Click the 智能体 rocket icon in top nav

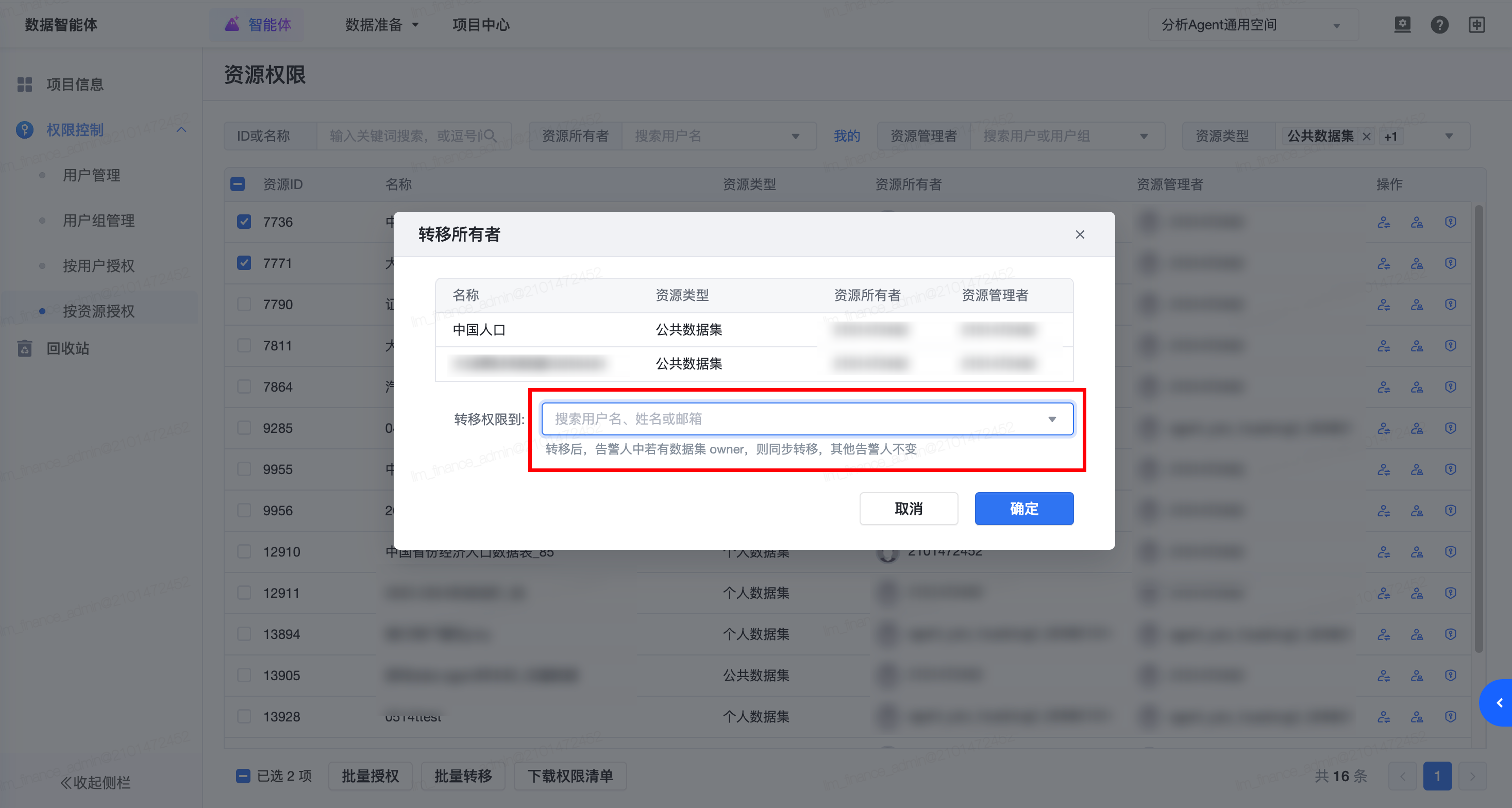232,24
